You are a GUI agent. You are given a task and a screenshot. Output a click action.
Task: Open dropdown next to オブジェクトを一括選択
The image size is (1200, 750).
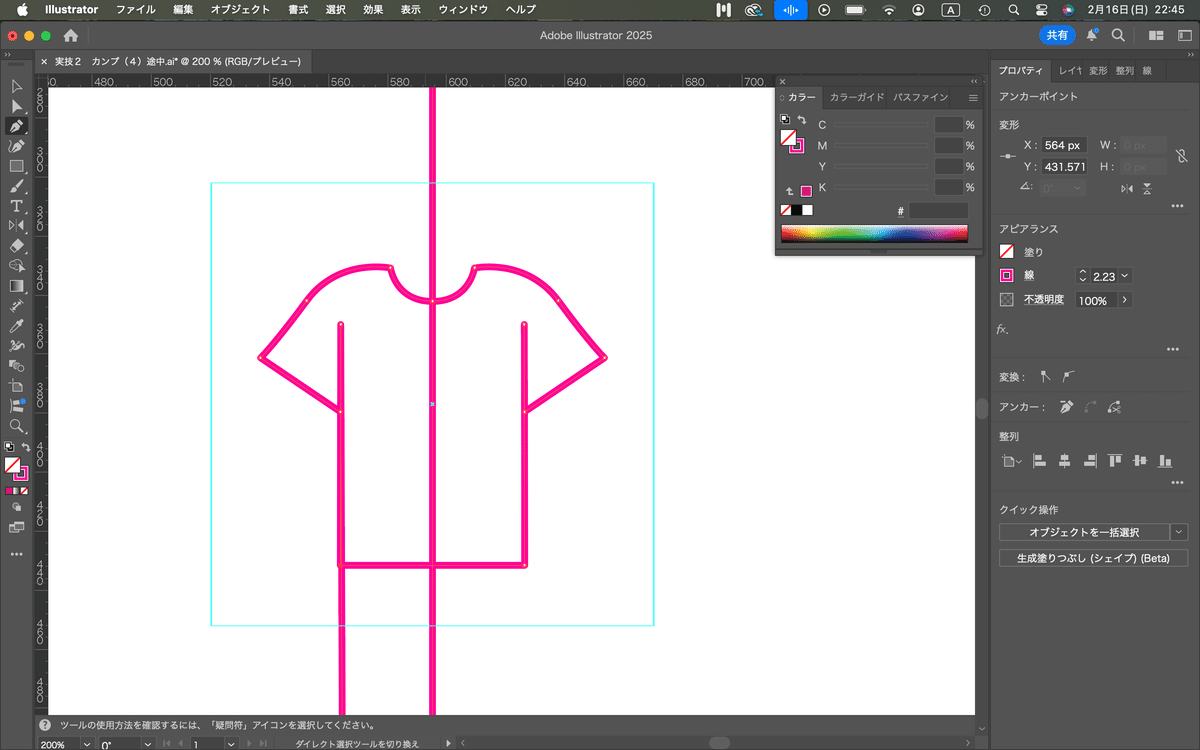tap(1180, 532)
